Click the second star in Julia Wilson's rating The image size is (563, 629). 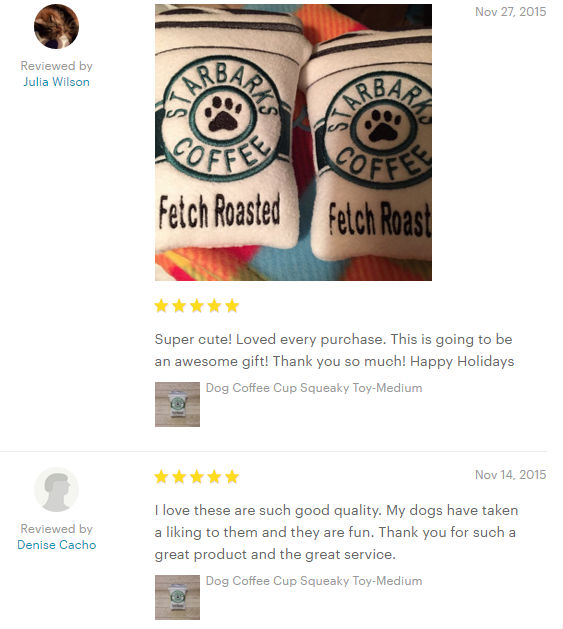[179, 306]
